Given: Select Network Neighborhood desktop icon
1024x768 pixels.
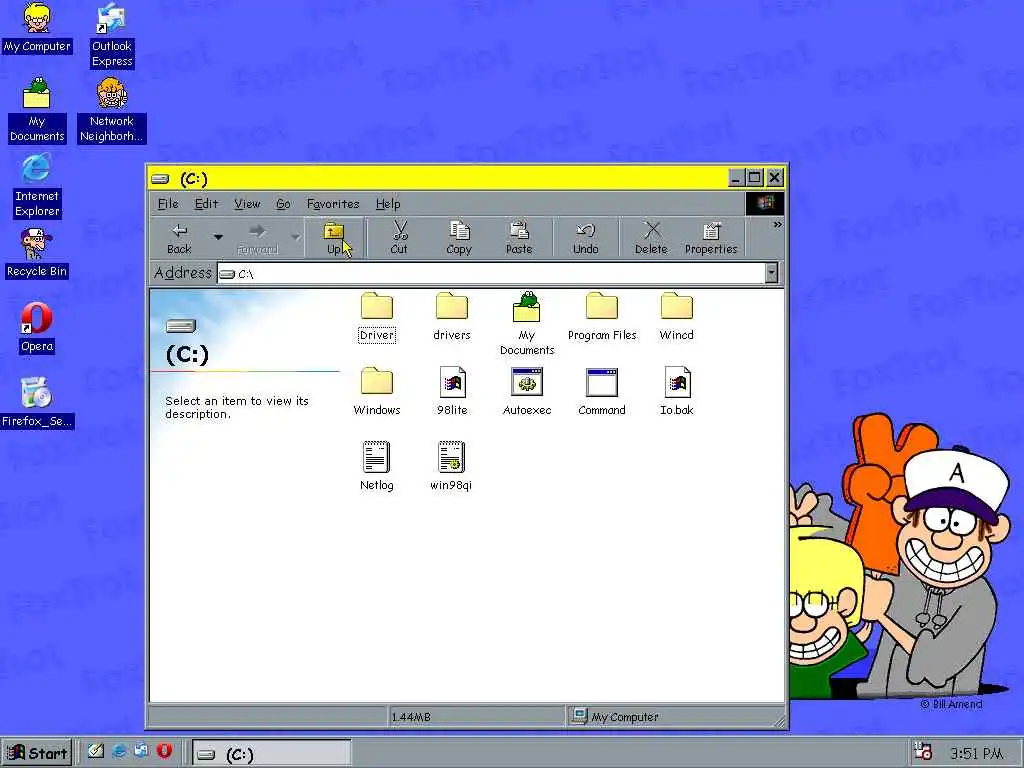Looking at the screenshot, I should coord(112,110).
